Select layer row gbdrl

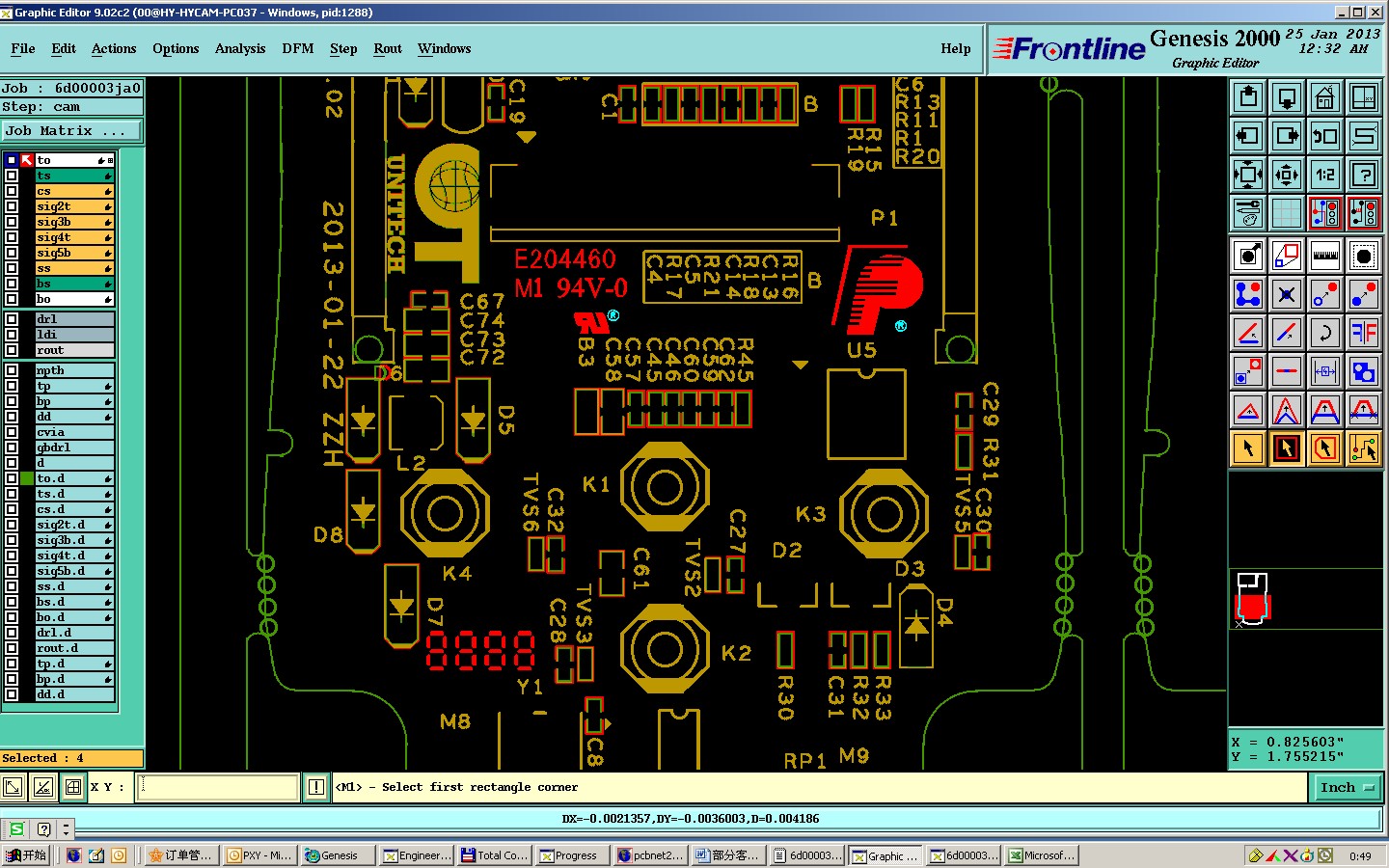[x=74, y=448]
